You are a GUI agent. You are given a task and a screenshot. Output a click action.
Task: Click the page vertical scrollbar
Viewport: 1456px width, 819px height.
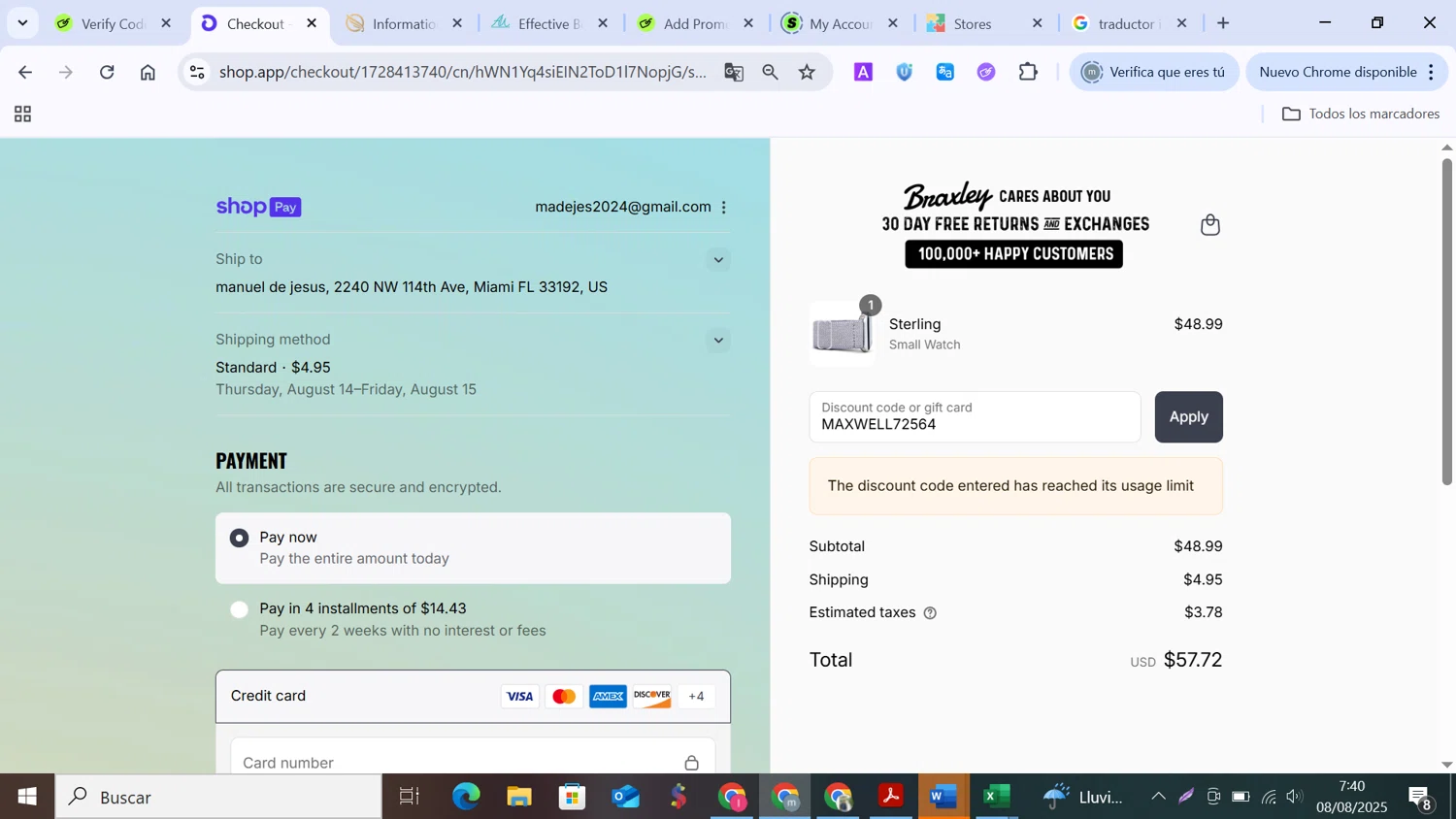point(1446,320)
